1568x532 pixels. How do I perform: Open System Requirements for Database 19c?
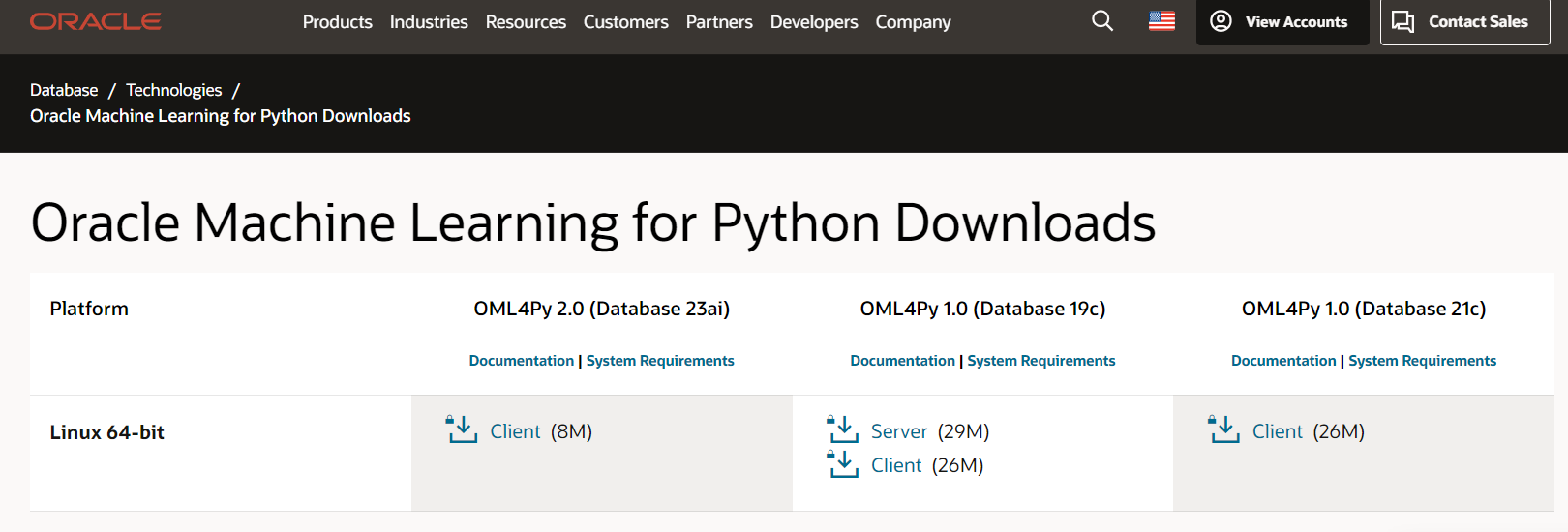coord(1041,361)
